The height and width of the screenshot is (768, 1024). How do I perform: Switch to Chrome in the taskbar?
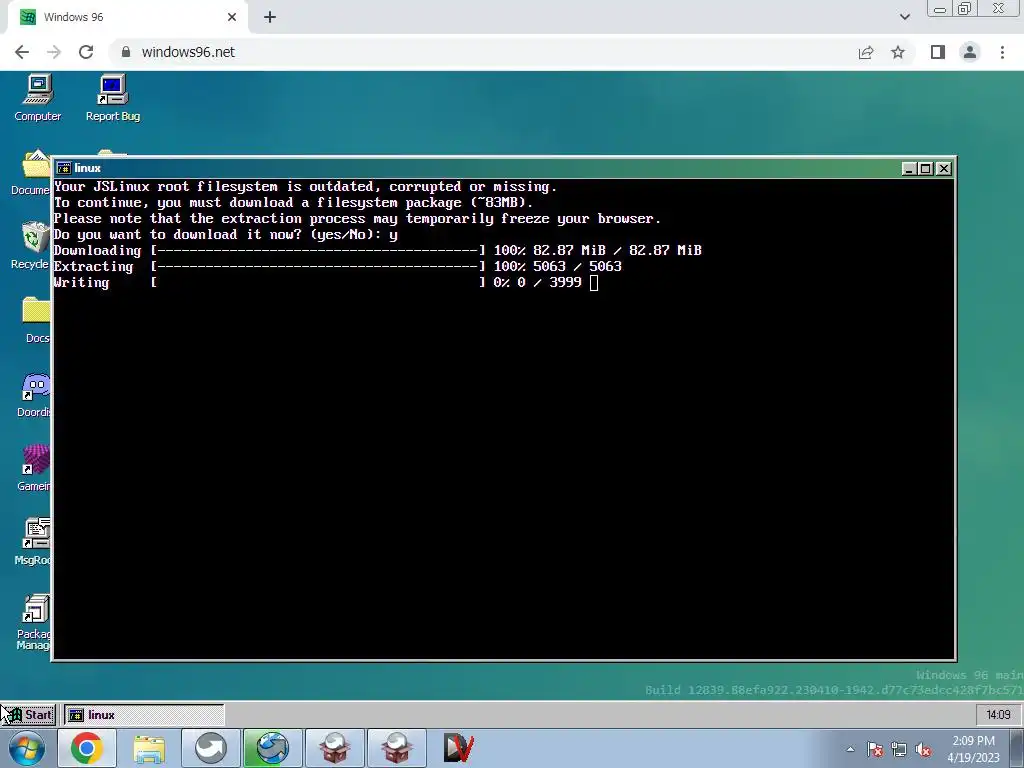click(86, 748)
